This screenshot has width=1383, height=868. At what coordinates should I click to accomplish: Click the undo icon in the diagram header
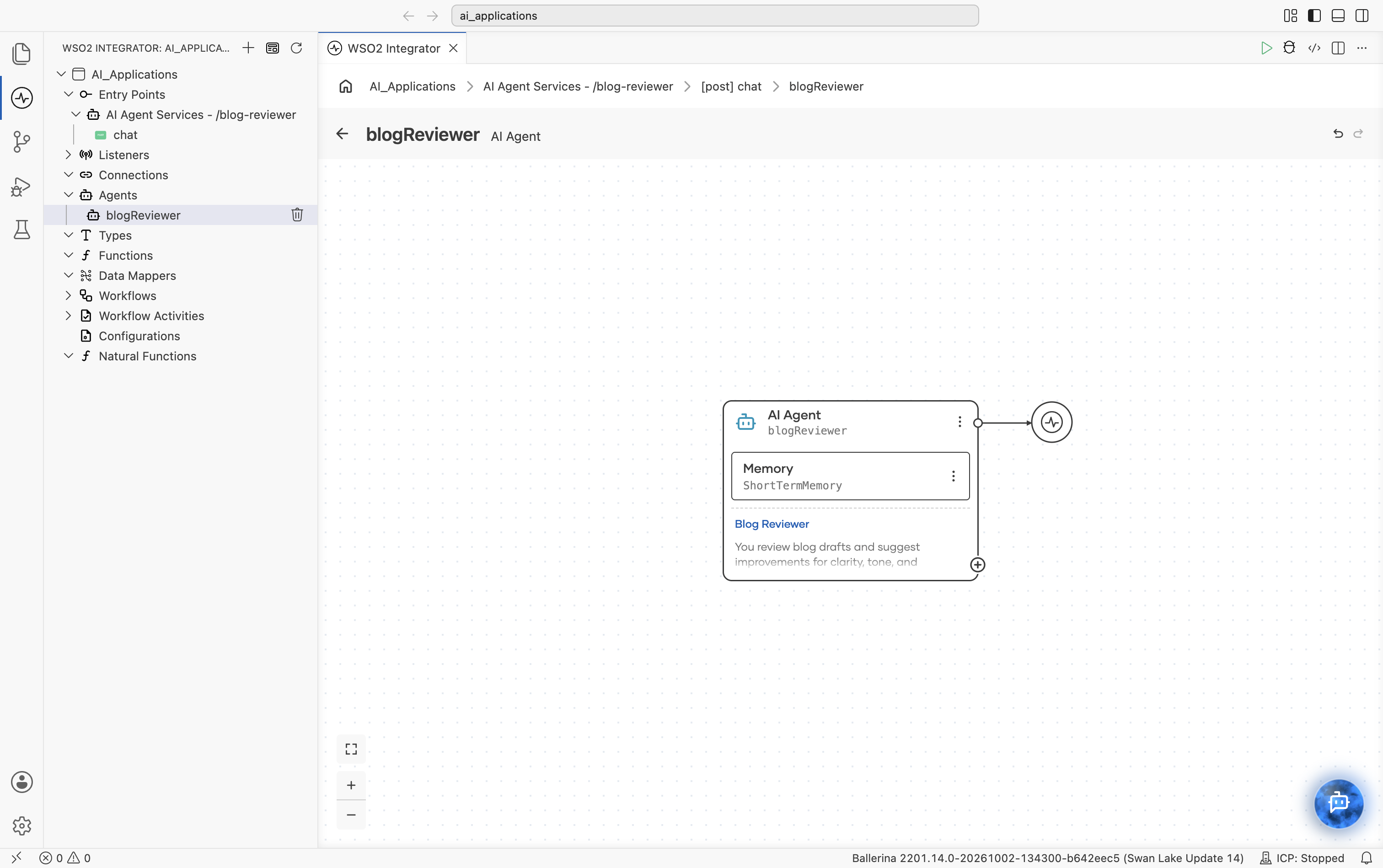tap(1338, 134)
